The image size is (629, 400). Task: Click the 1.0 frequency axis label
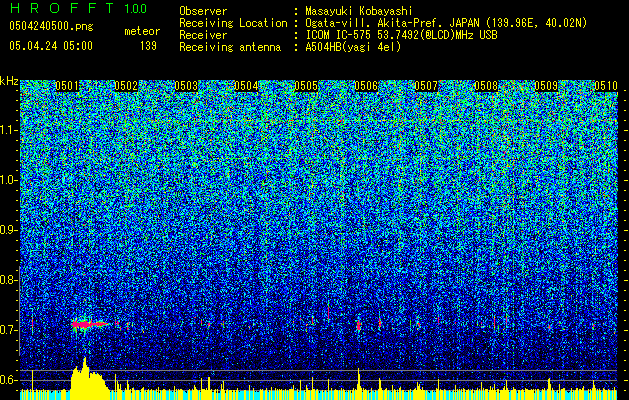pos(9,180)
